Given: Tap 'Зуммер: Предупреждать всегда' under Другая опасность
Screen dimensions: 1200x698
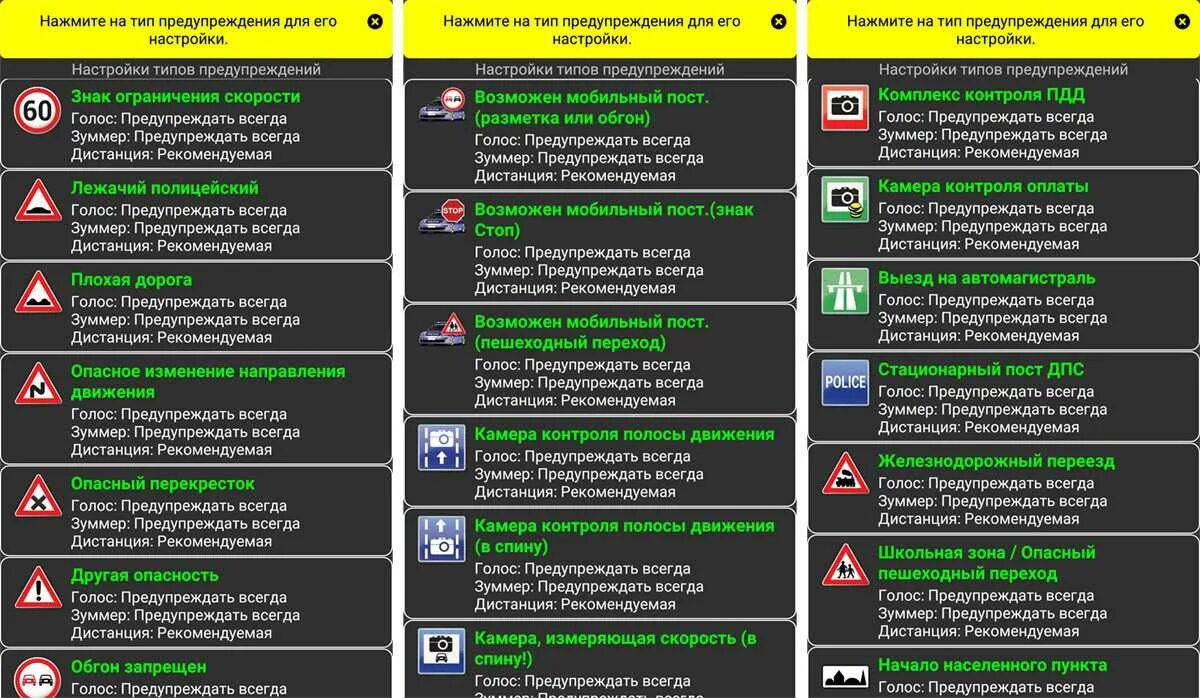Looking at the screenshot, I should tap(185, 615).
